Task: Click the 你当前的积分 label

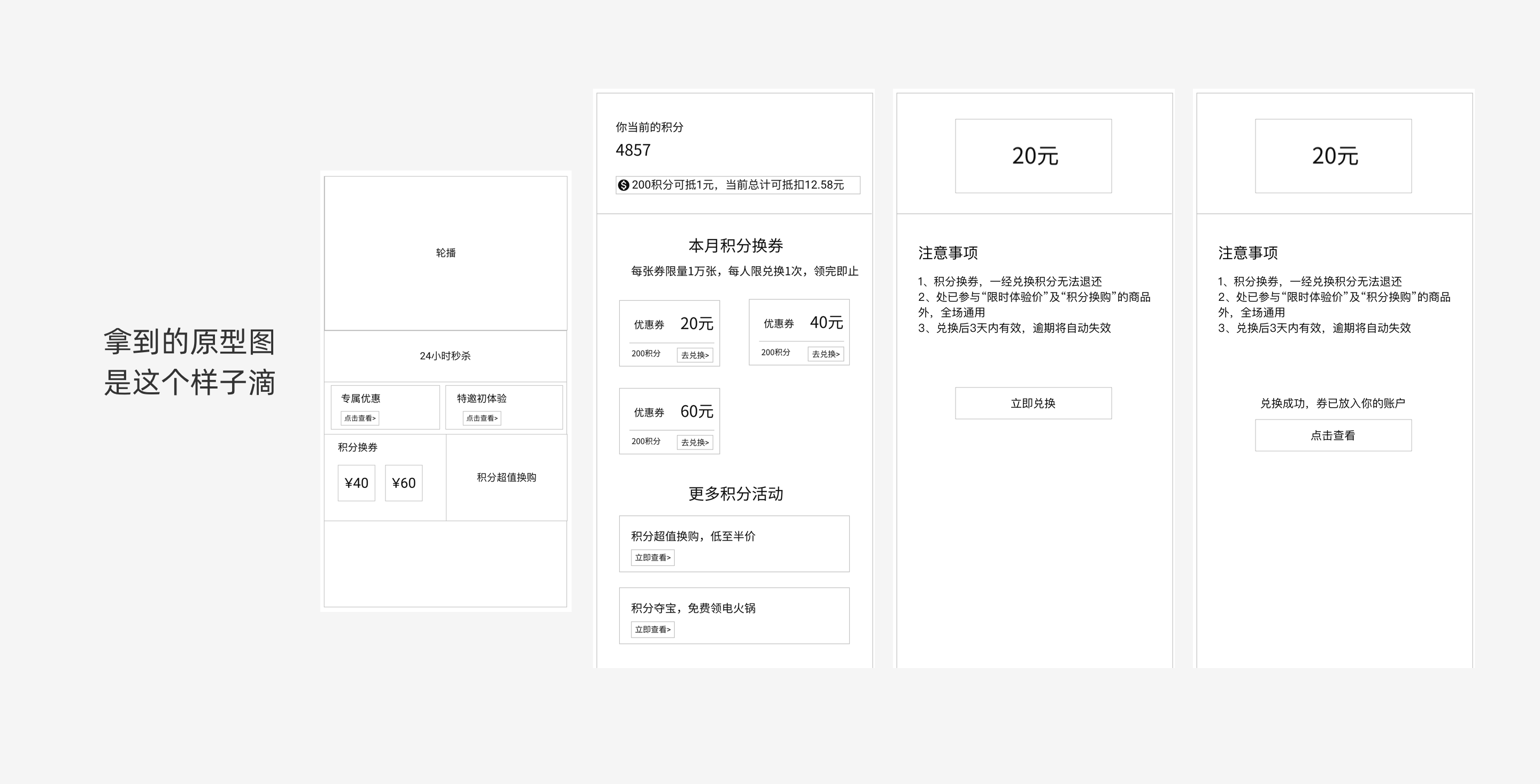Action: click(x=649, y=127)
